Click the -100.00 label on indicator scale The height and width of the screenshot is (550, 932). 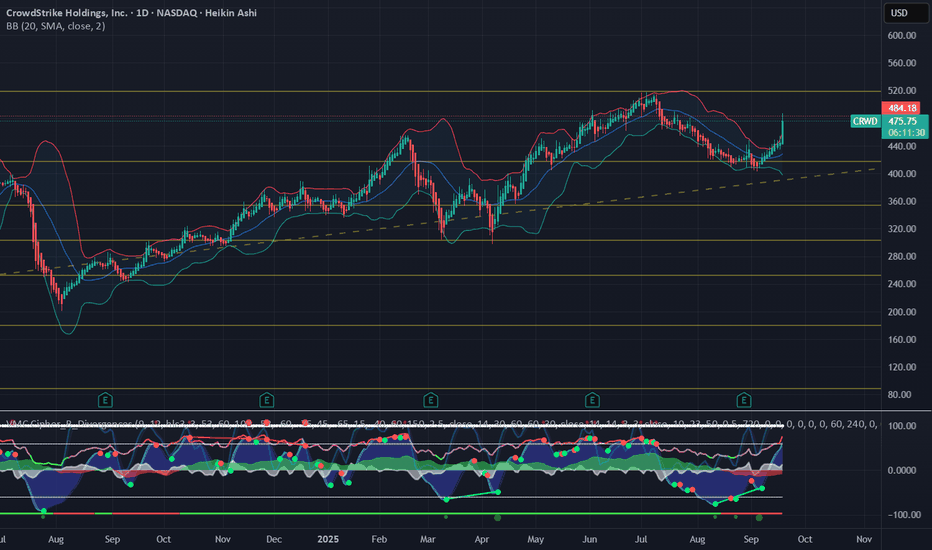coord(902,514)
